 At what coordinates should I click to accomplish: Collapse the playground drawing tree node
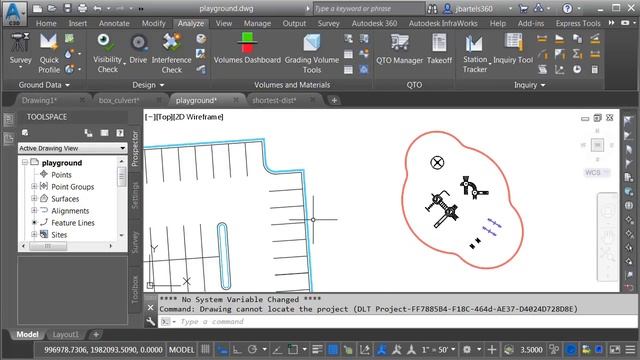pos(25,162)
